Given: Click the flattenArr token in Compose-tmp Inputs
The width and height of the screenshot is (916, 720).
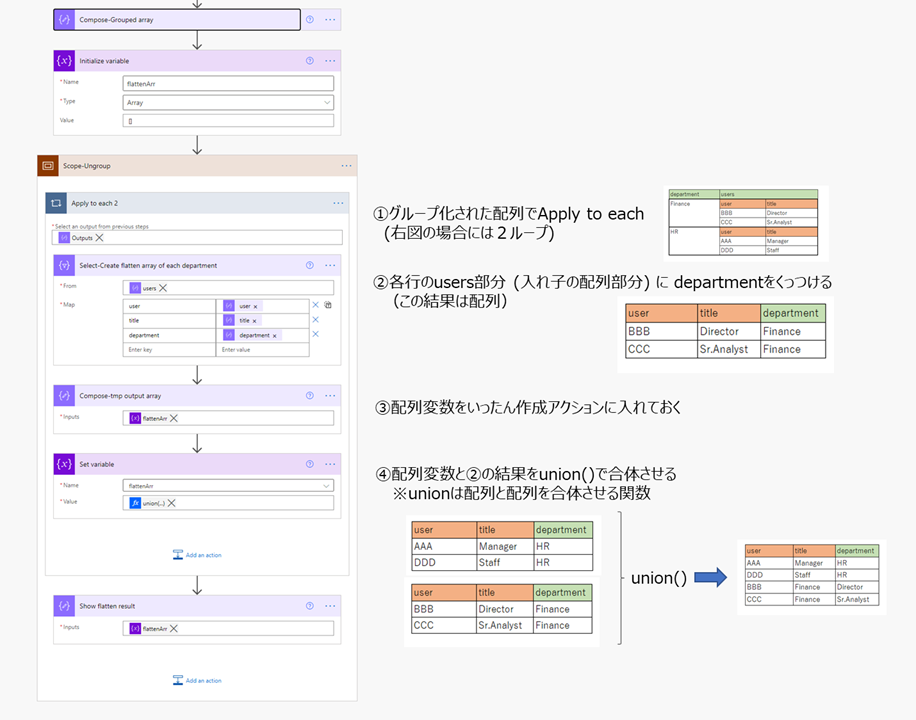Looking at the screenshot, I should pyautogui.click(x=151, y=418).
